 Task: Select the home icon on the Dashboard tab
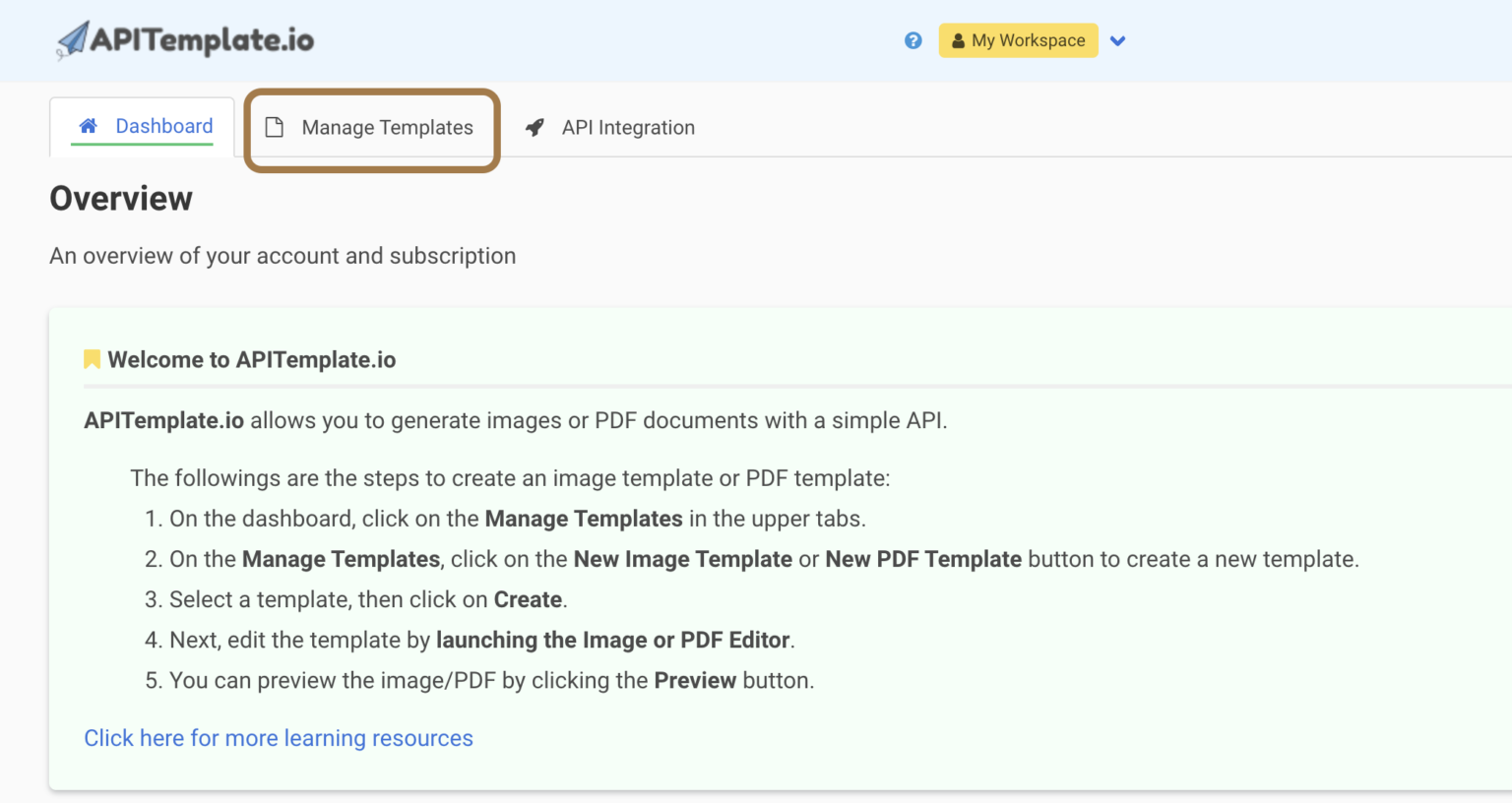tap(88, 126)
